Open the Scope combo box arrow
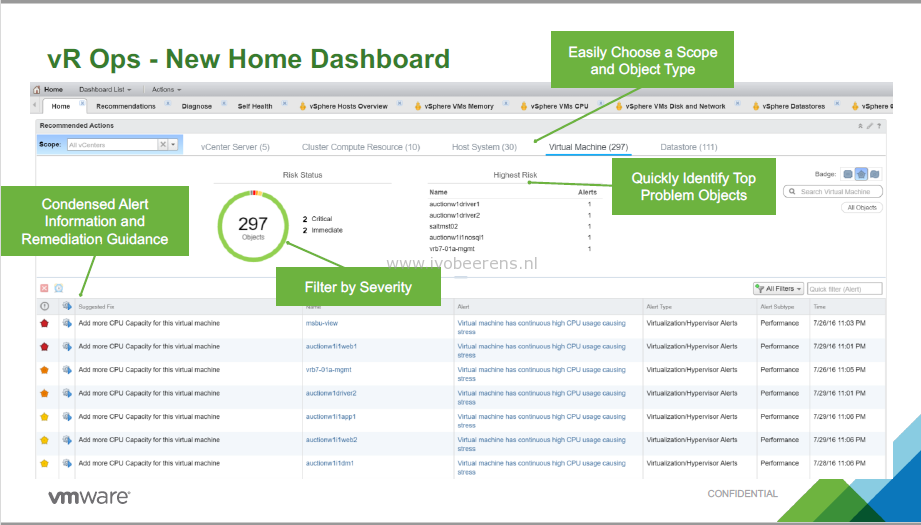 [173, 144]
